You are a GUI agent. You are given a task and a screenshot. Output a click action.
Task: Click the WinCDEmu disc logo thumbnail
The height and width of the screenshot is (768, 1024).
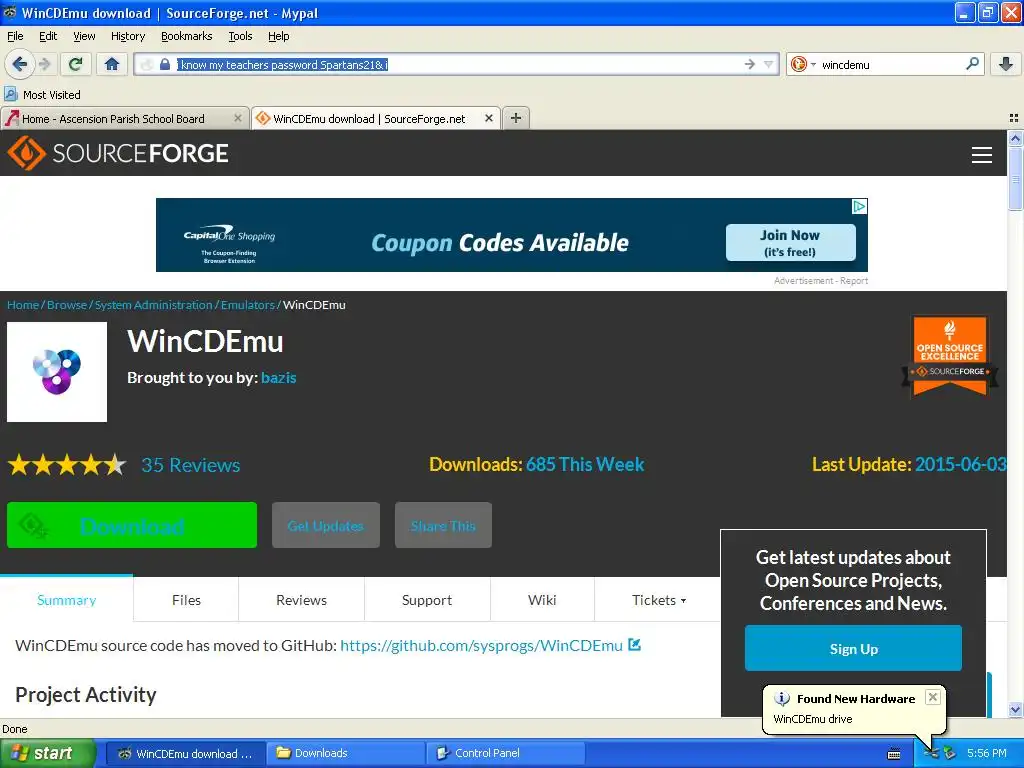(x=57, y=372)
